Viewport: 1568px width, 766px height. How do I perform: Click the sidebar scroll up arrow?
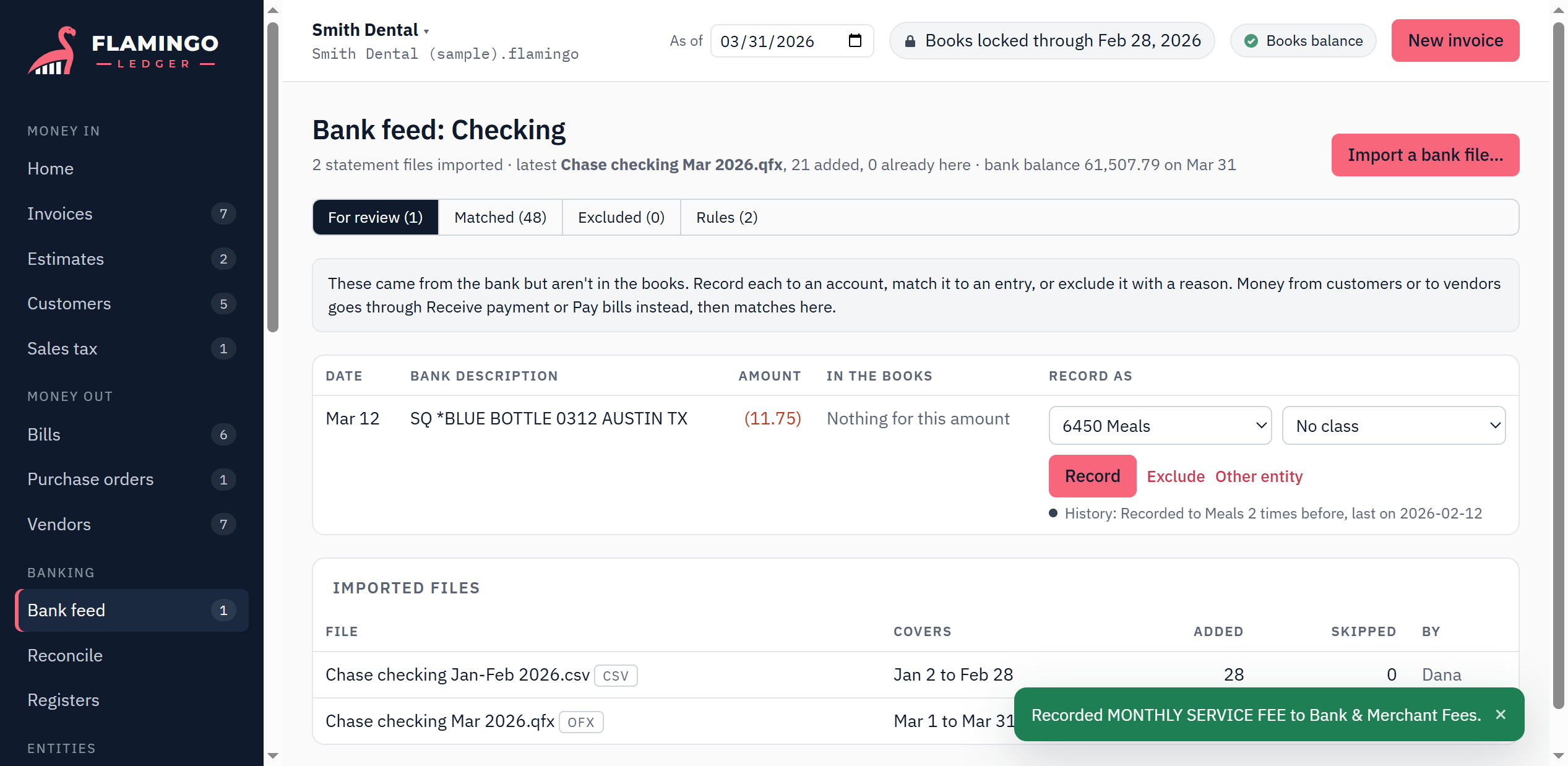pos(273,10)
